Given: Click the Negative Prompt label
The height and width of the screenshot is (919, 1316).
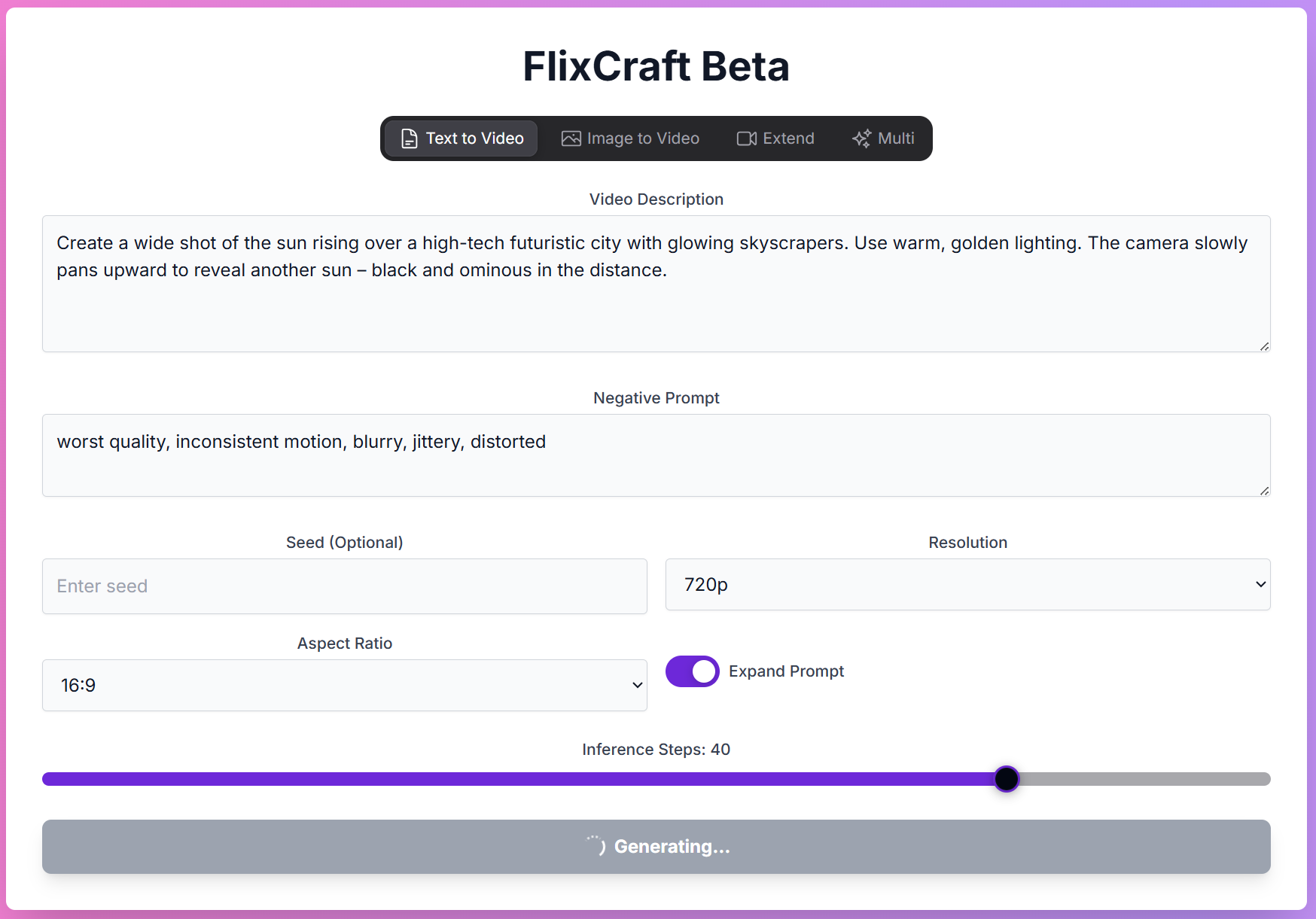Looking at the screenshot, I should pos(656,398).
